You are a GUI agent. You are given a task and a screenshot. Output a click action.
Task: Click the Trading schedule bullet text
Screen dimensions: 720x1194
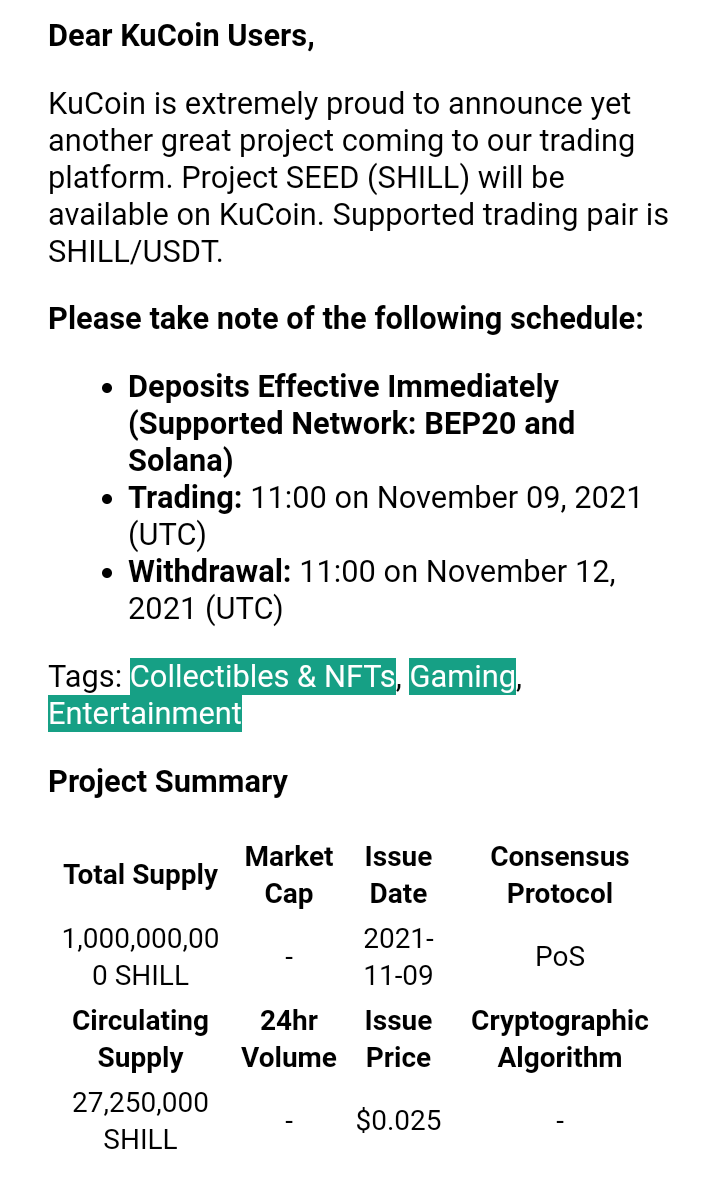(384, 516)
